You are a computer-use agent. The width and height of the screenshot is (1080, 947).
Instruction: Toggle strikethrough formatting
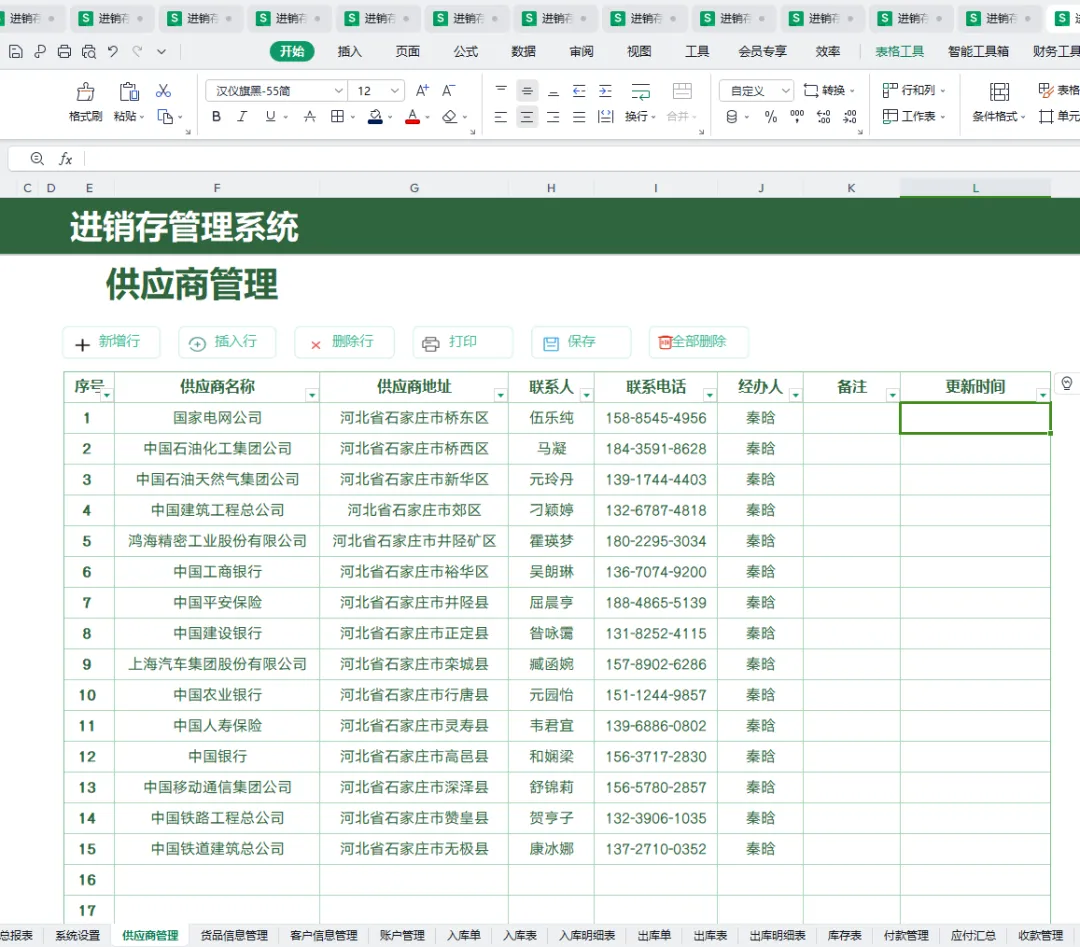(310, 116)
